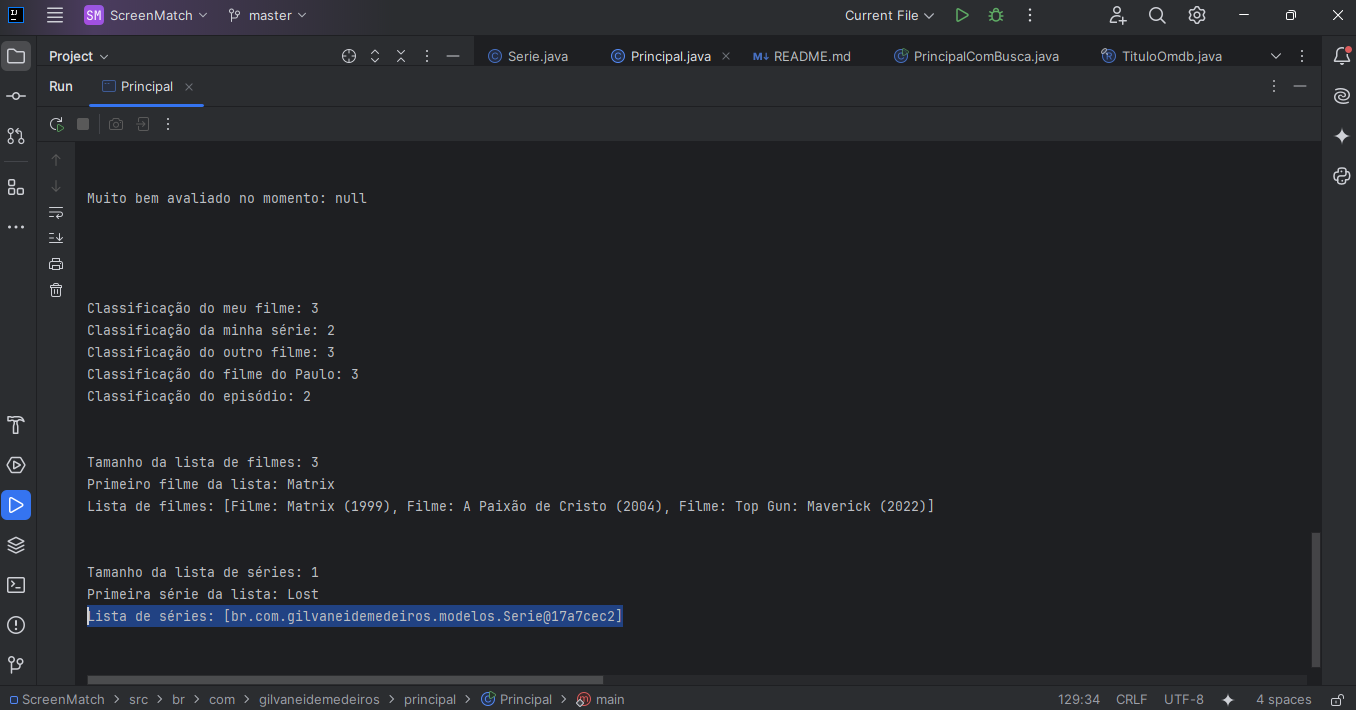Expand the Project view dropdown

point(79,56)
